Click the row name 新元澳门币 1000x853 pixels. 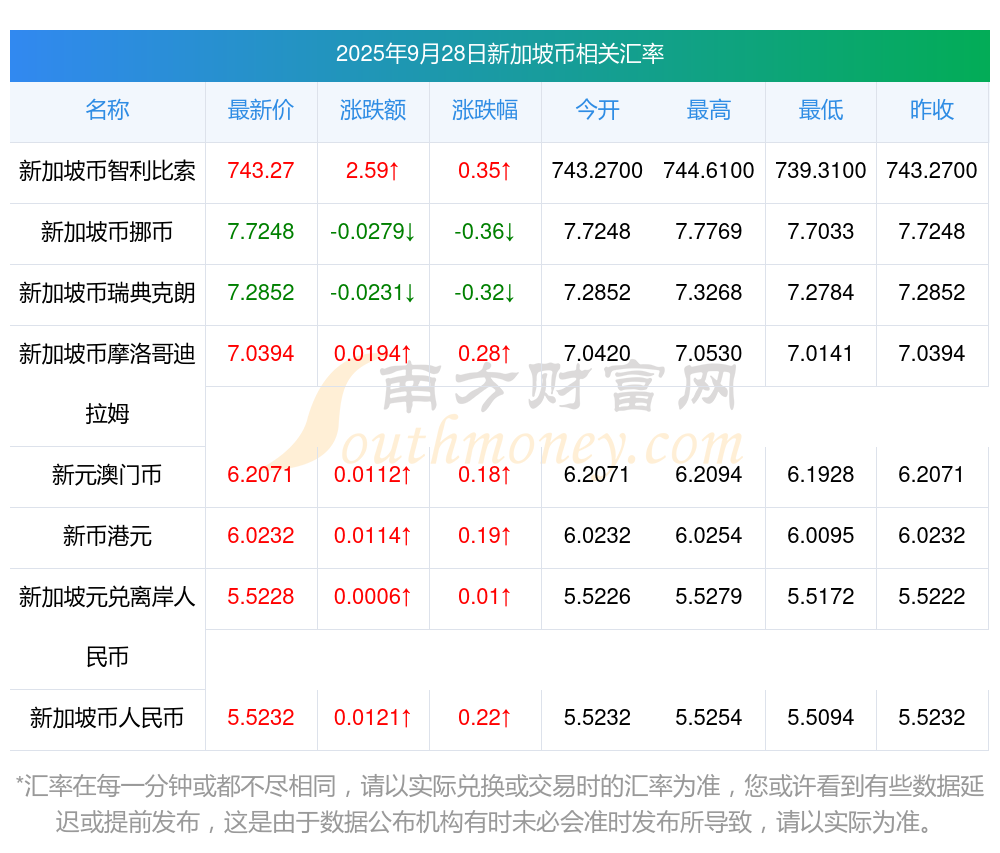point(107,475)
